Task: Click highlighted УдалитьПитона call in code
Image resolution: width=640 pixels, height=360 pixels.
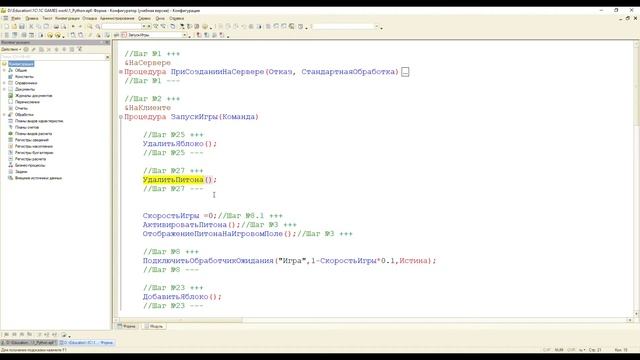Action: pyautogui.click(x=173, y=180)
